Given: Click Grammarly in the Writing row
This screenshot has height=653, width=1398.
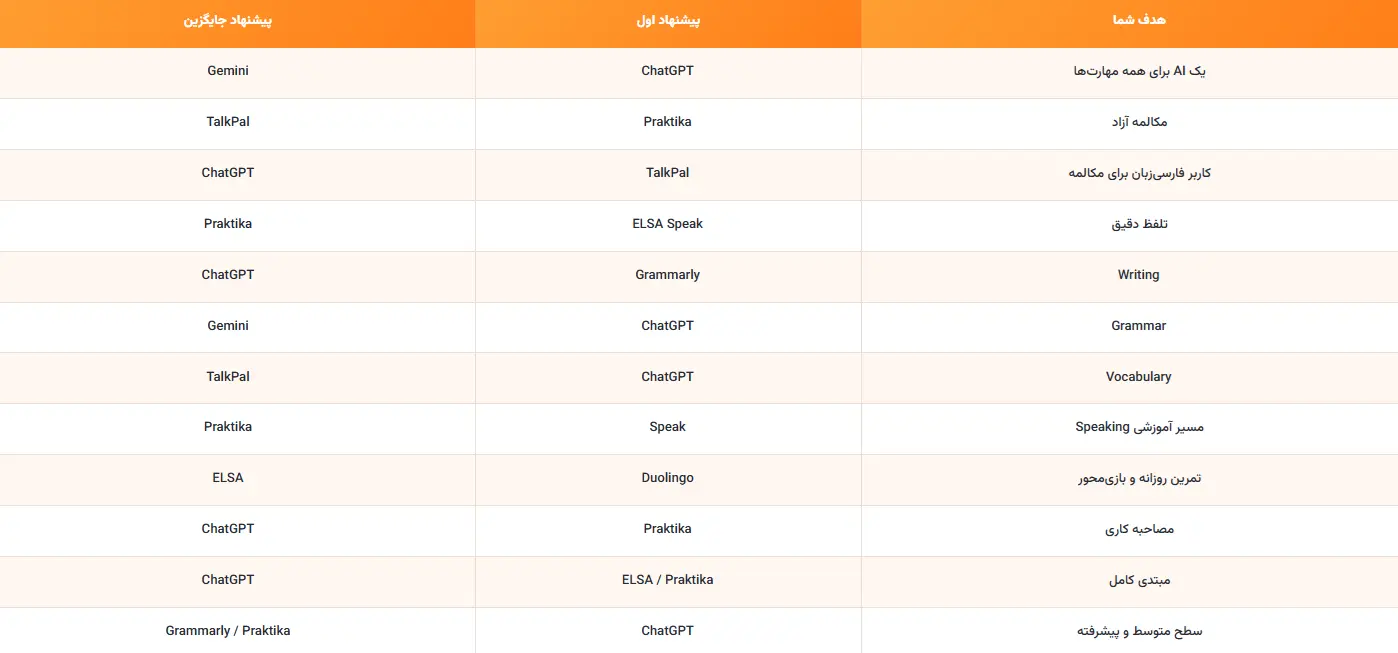Looking at the screenshot, I should (x=668, y=275).
